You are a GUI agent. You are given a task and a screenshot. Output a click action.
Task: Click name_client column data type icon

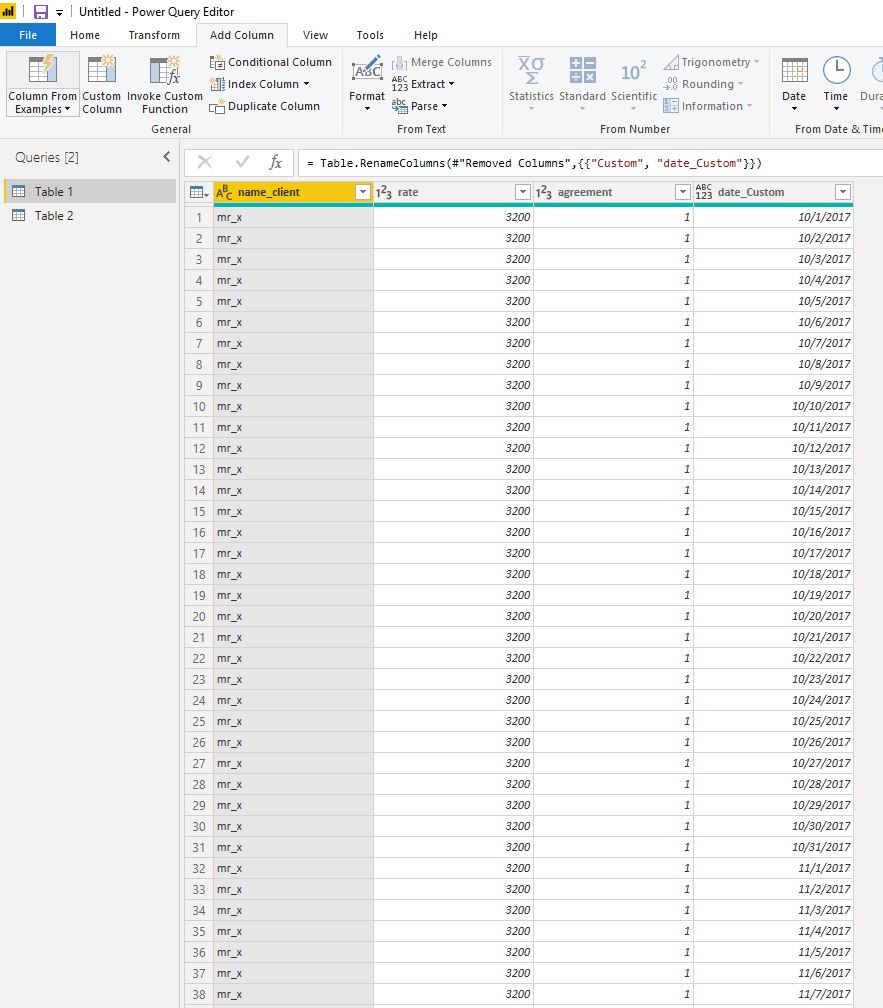(224, 192)
